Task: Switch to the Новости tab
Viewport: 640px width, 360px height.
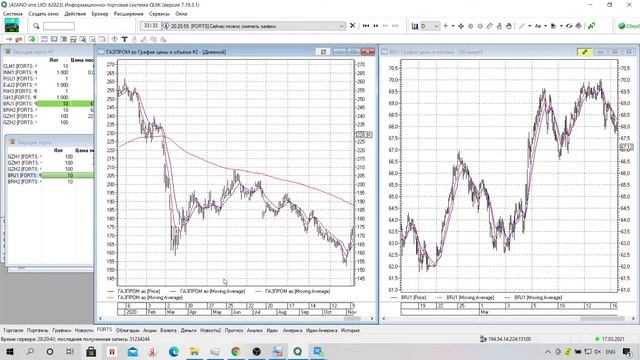Action: [84, 330]
